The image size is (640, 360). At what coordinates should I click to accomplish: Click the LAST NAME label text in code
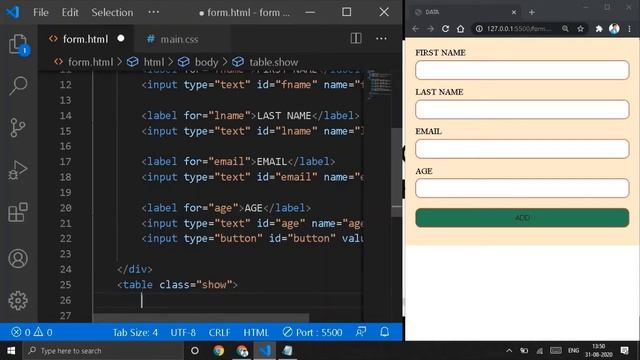(x=284, y=116)
